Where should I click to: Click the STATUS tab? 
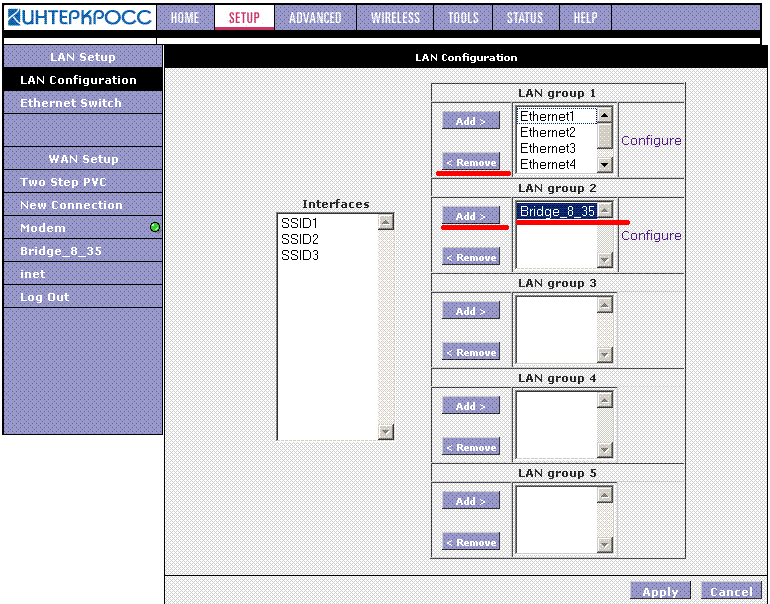(x=524, y=17)
